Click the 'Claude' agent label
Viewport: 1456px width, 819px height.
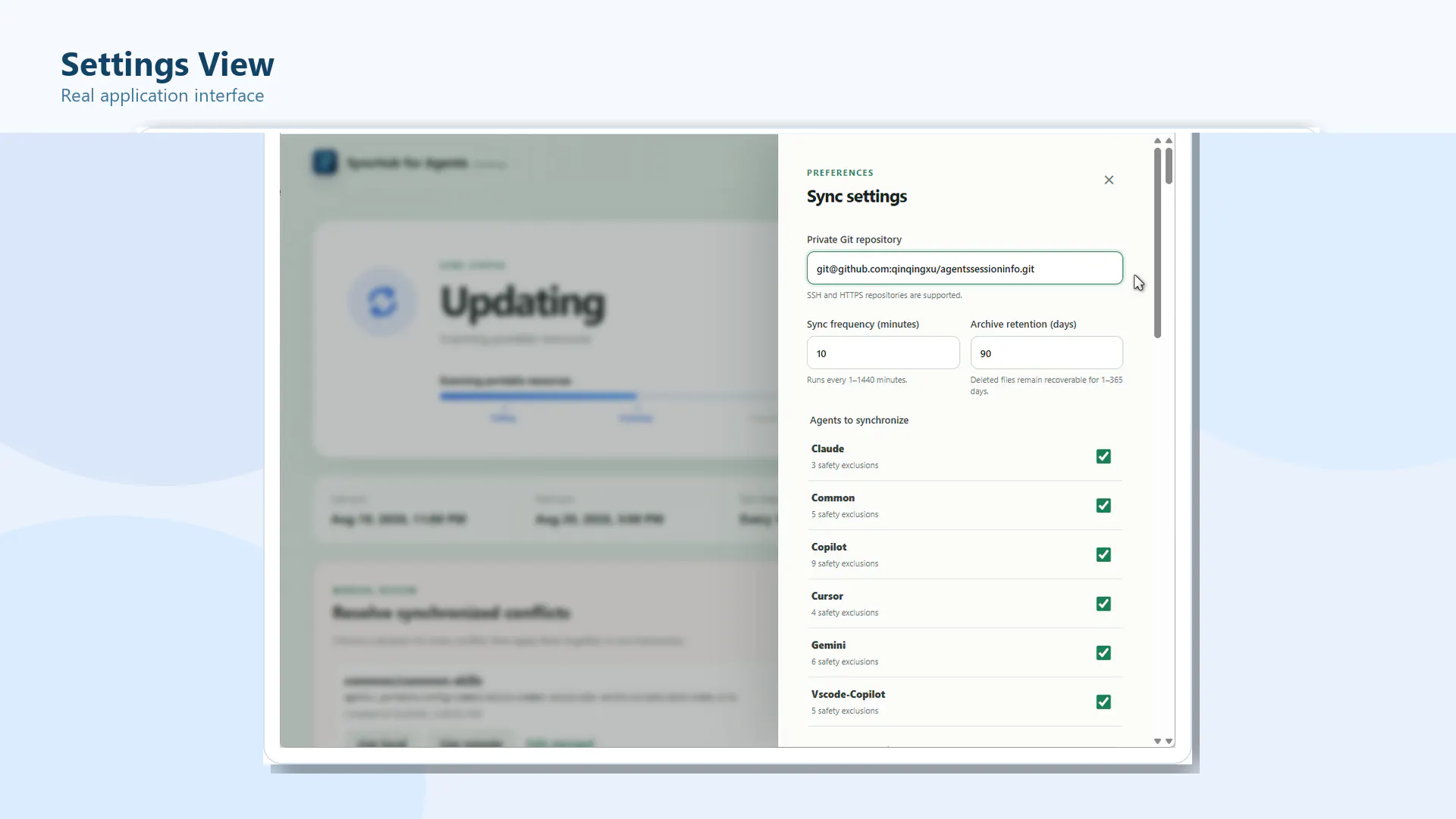(827, 449)
